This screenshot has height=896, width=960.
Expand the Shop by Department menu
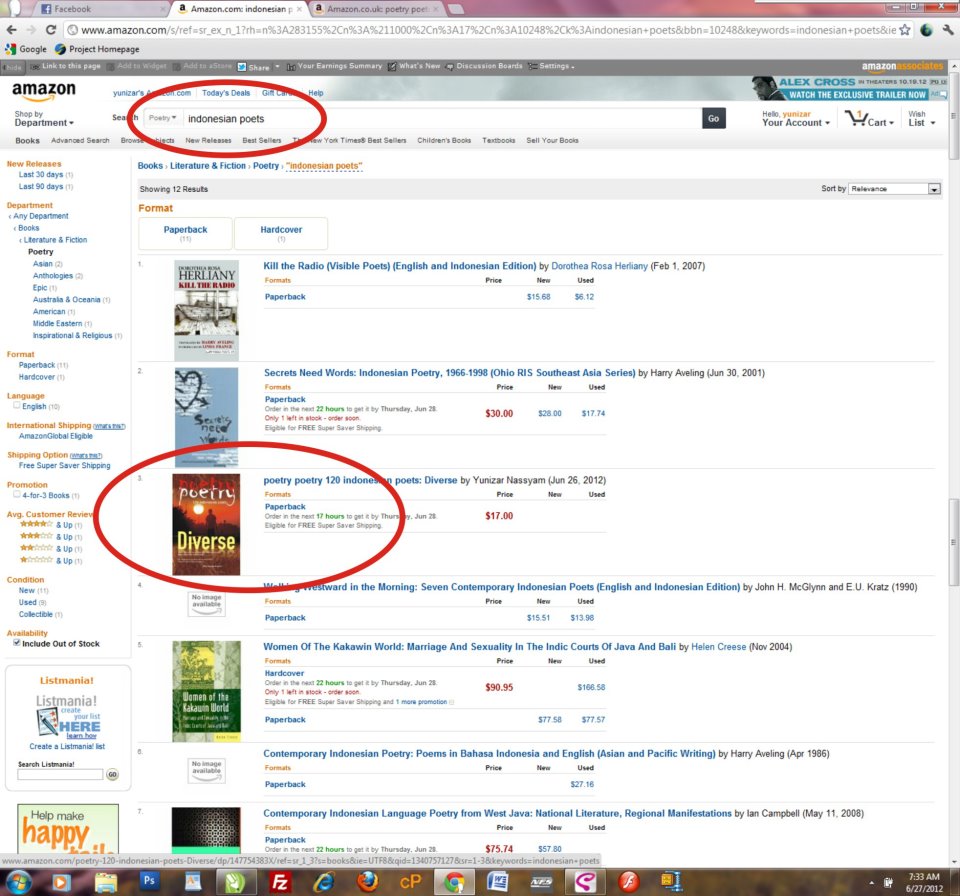tap(44, 119)
